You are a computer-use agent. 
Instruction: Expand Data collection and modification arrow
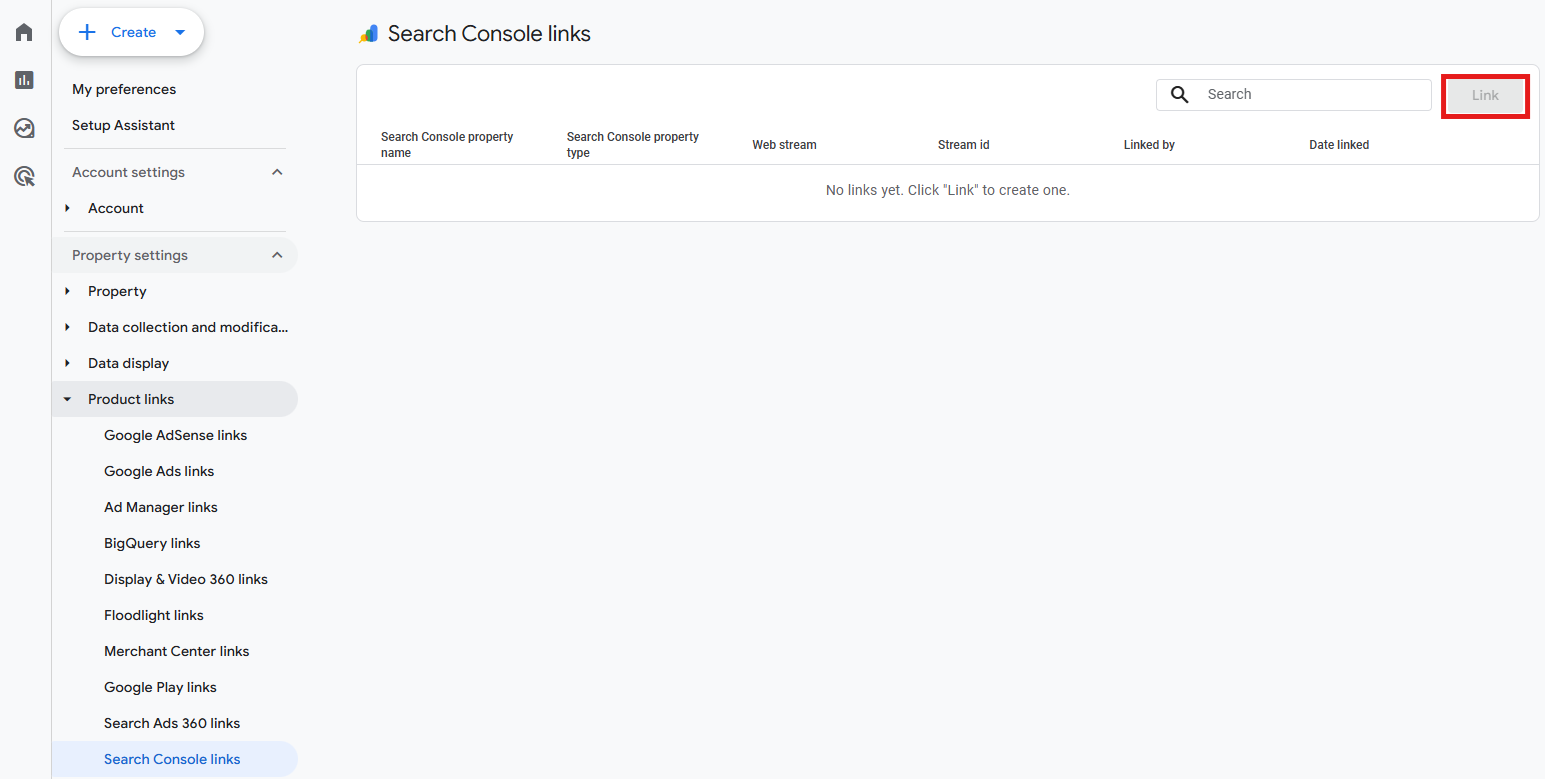click(67, 327)
